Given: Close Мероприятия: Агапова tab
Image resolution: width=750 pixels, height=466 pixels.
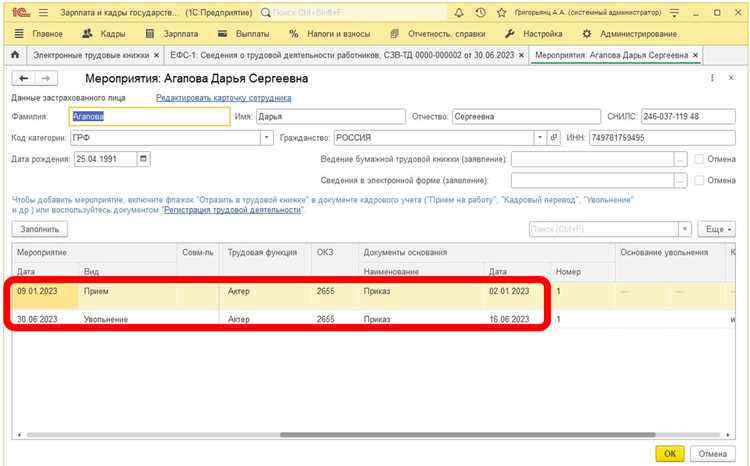Looking at the screenshot, I should click(x=695, y=55).
